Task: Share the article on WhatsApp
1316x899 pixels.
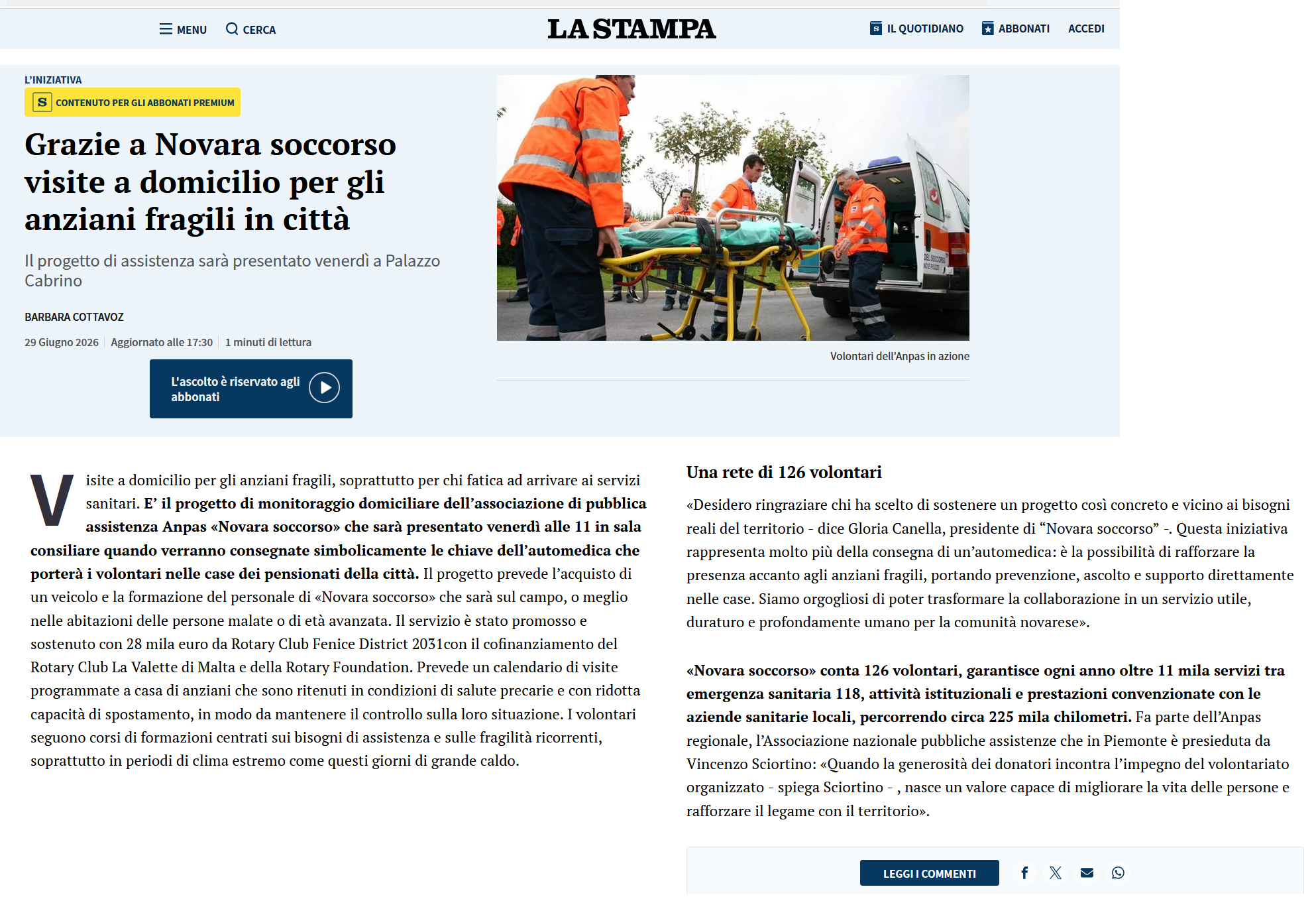Action: point(1118,872)
